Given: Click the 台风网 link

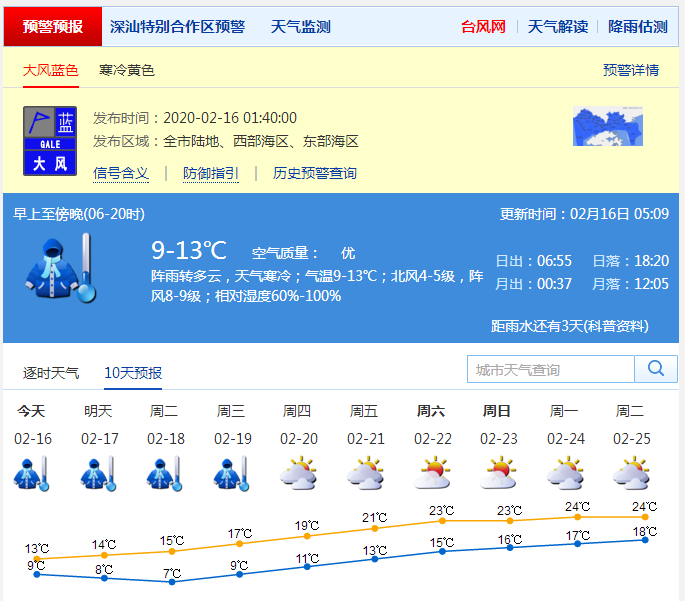Looking at the screenshot, I should click(x=483, y=27).
